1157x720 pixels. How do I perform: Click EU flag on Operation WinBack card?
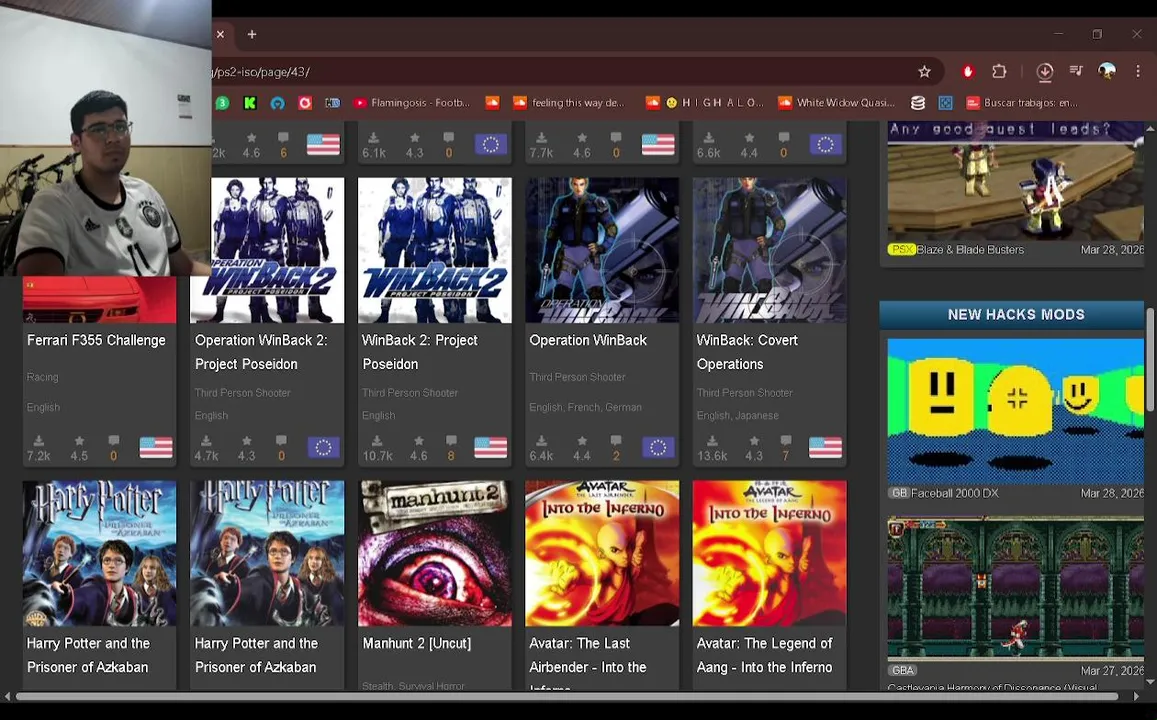658,448
